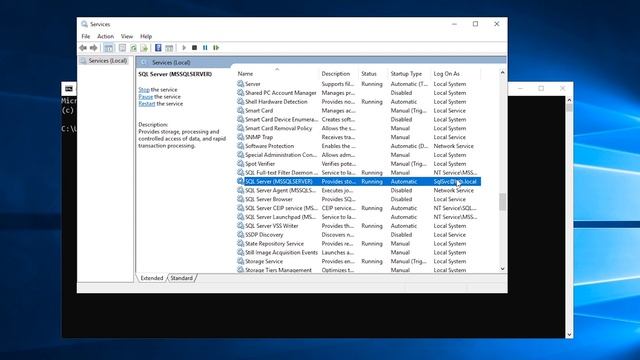Image resolution: width=640 pixels, height=360 pixels.
Task: Sort by the Status column header
Action: pos(373,73)
